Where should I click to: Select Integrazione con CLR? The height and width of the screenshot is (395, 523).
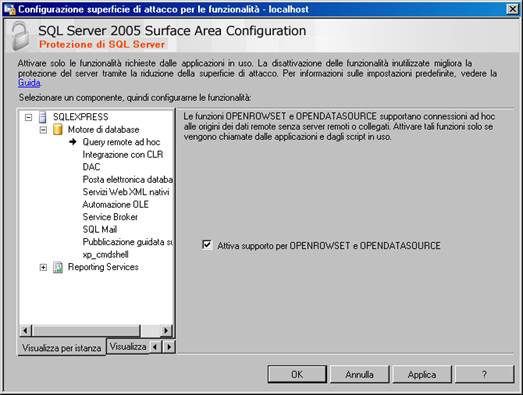123,155
